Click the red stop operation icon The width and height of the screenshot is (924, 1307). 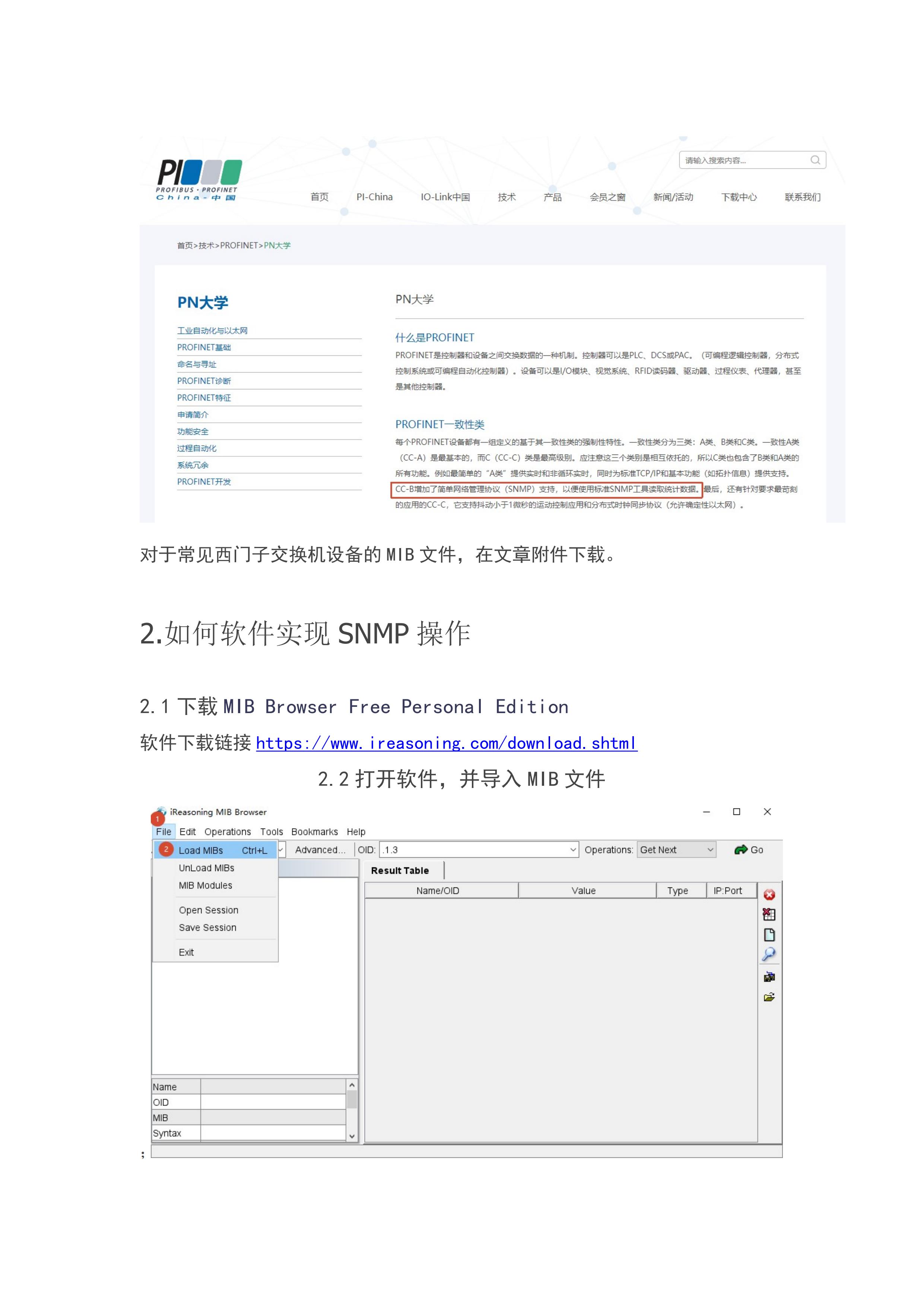[769, 895]
